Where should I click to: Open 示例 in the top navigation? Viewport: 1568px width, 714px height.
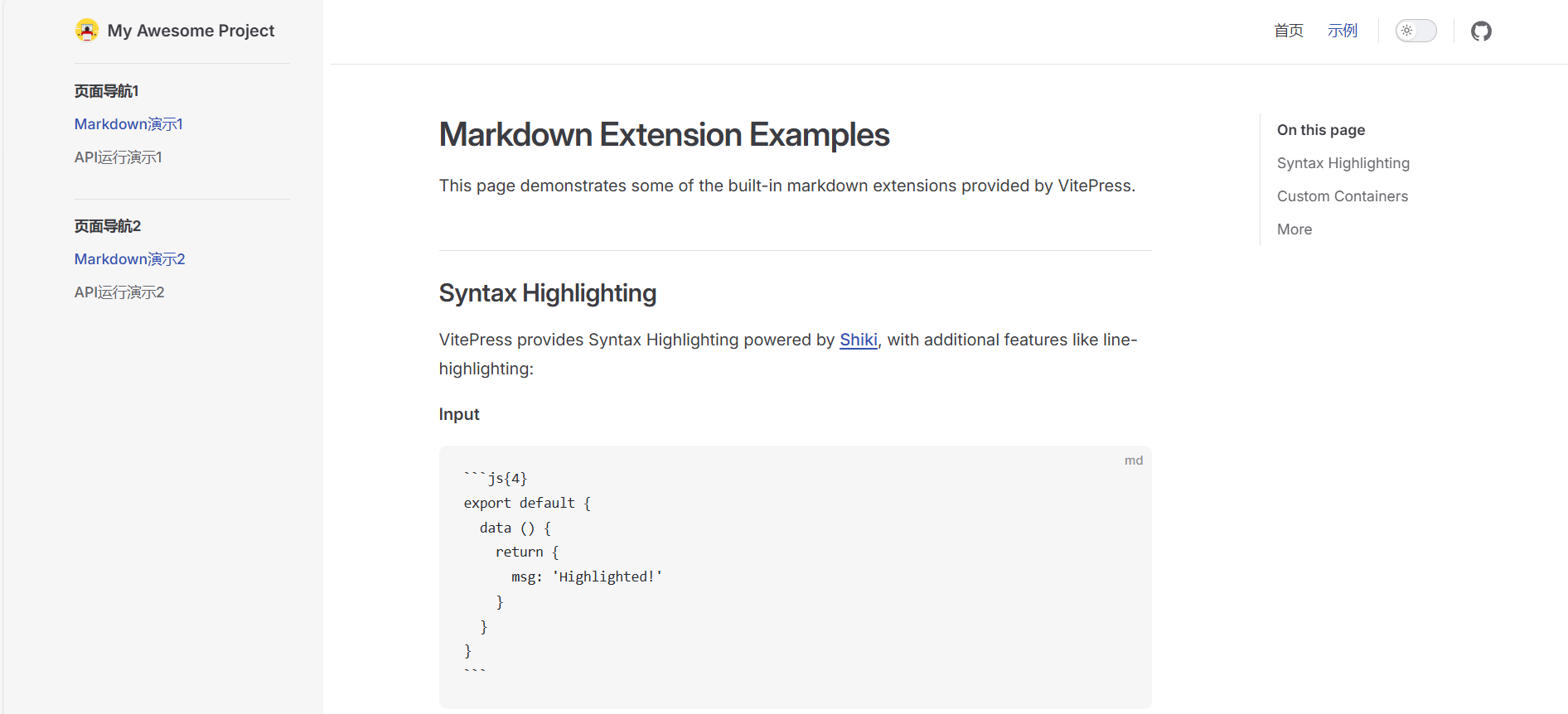pos(1343,31)
